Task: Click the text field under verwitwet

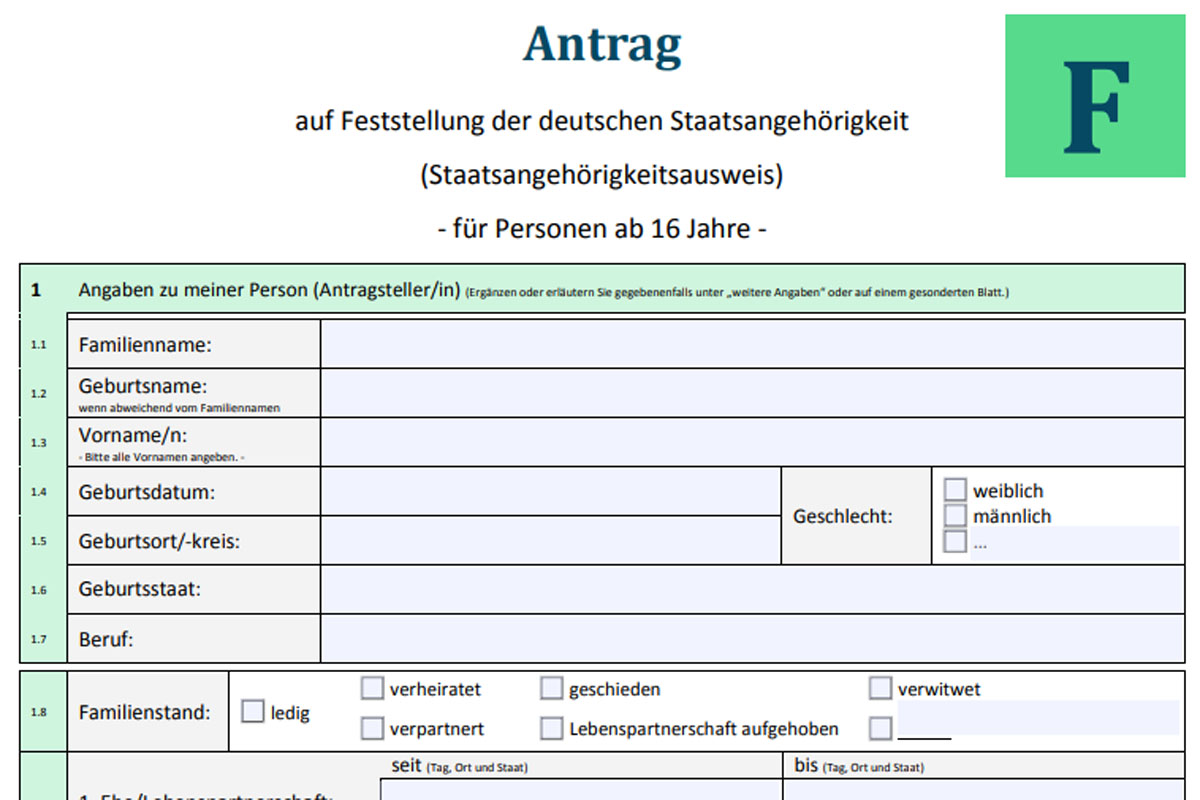Action: (x=1038, y=717)
